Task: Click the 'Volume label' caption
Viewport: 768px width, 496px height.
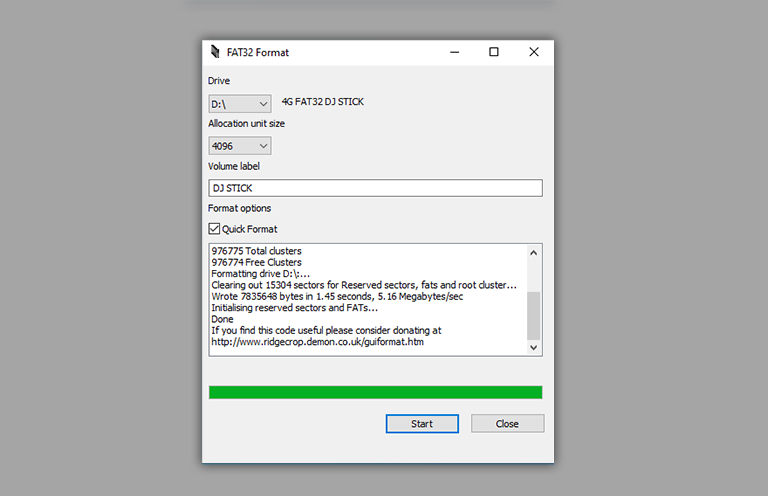Action: (234, 166)
